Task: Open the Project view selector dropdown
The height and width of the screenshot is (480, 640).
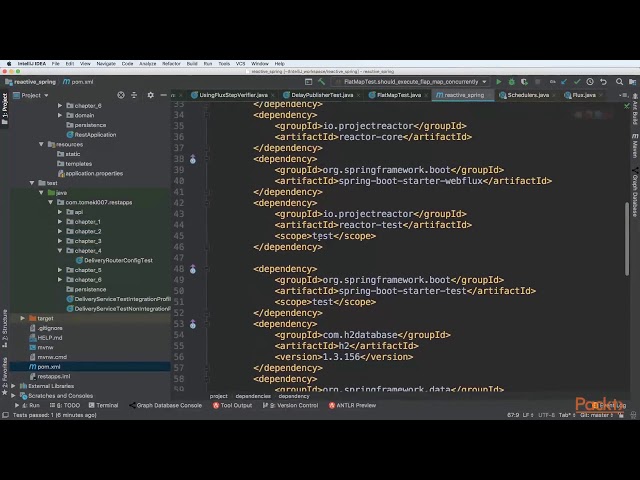Action: [x=31, y=95]
